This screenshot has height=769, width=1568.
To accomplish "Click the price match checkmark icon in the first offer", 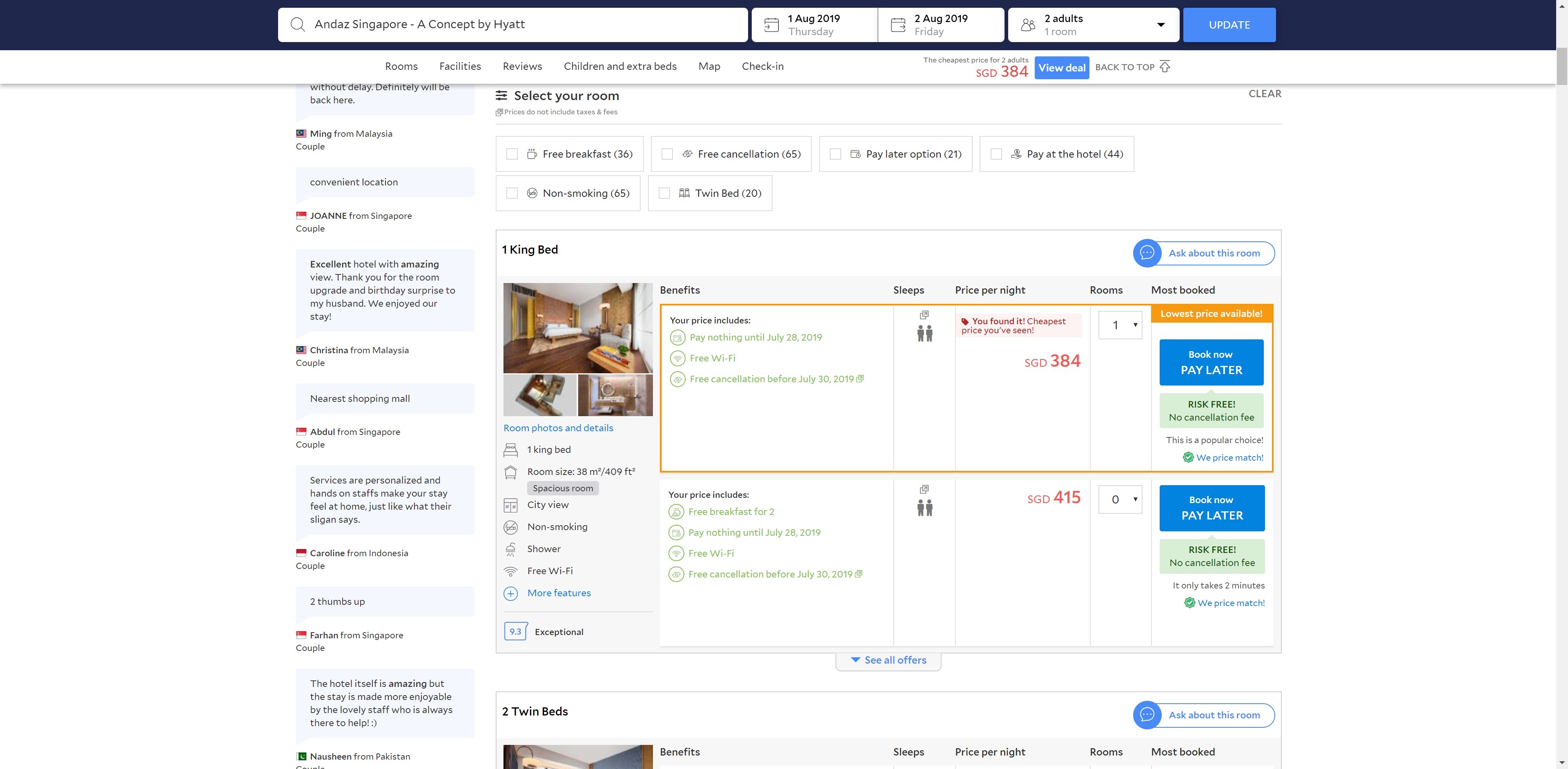I will [x=1188, y=457].
